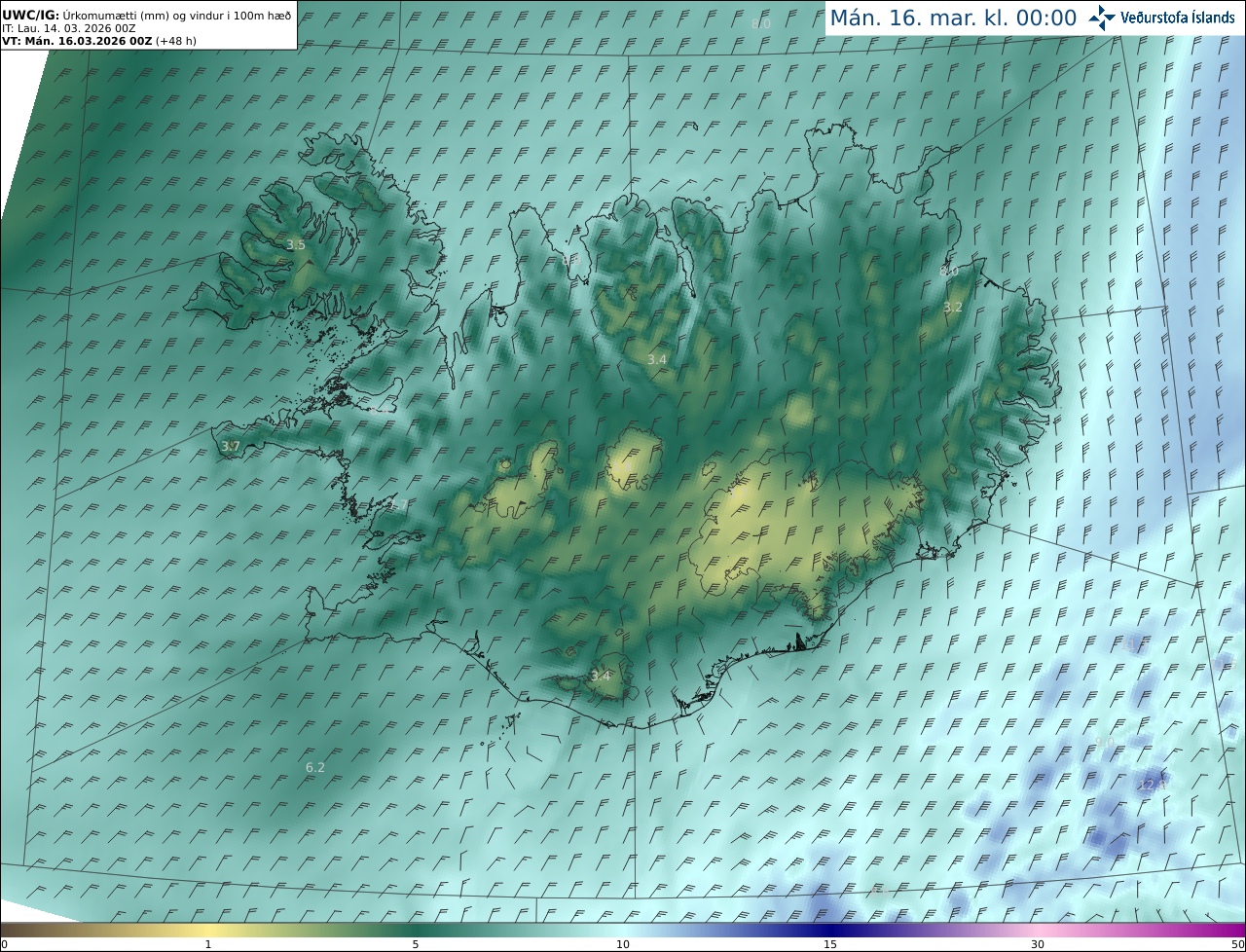
Task: Click the 0 tick on the color scale
Action: 4,944
